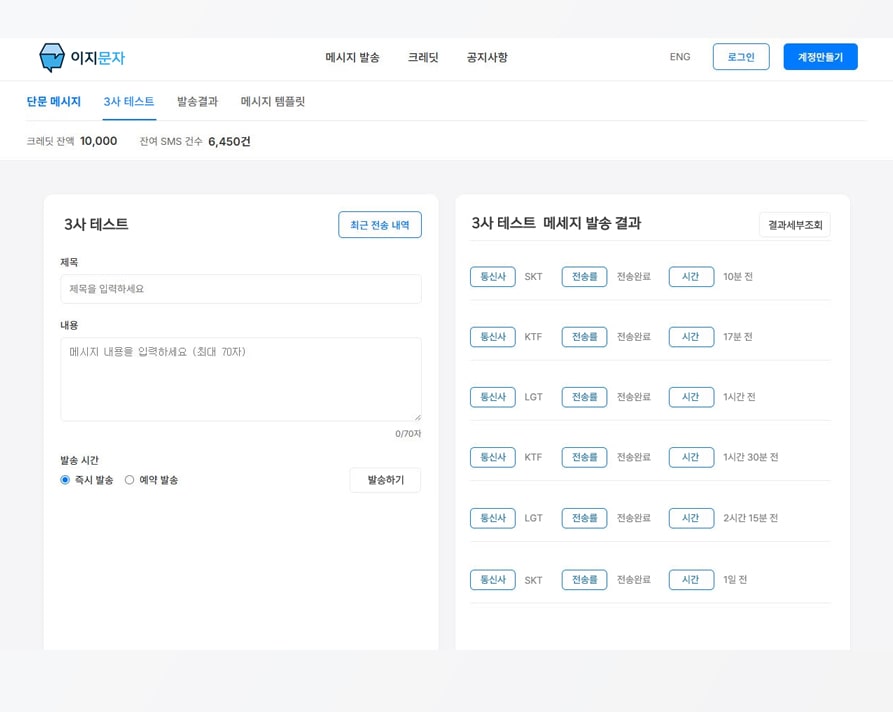This screenshot has width=893, height=712.
Task: Switch to the 단문 메시지 tab
Action: click(x=53, y=101)
